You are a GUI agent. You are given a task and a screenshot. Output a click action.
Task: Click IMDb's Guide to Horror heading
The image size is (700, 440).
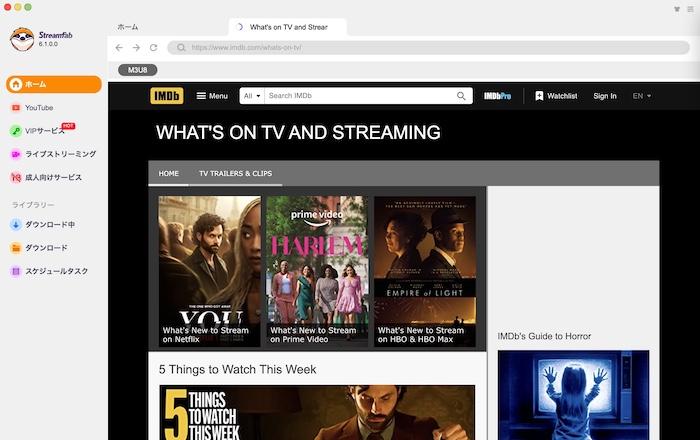click(544, 336)
